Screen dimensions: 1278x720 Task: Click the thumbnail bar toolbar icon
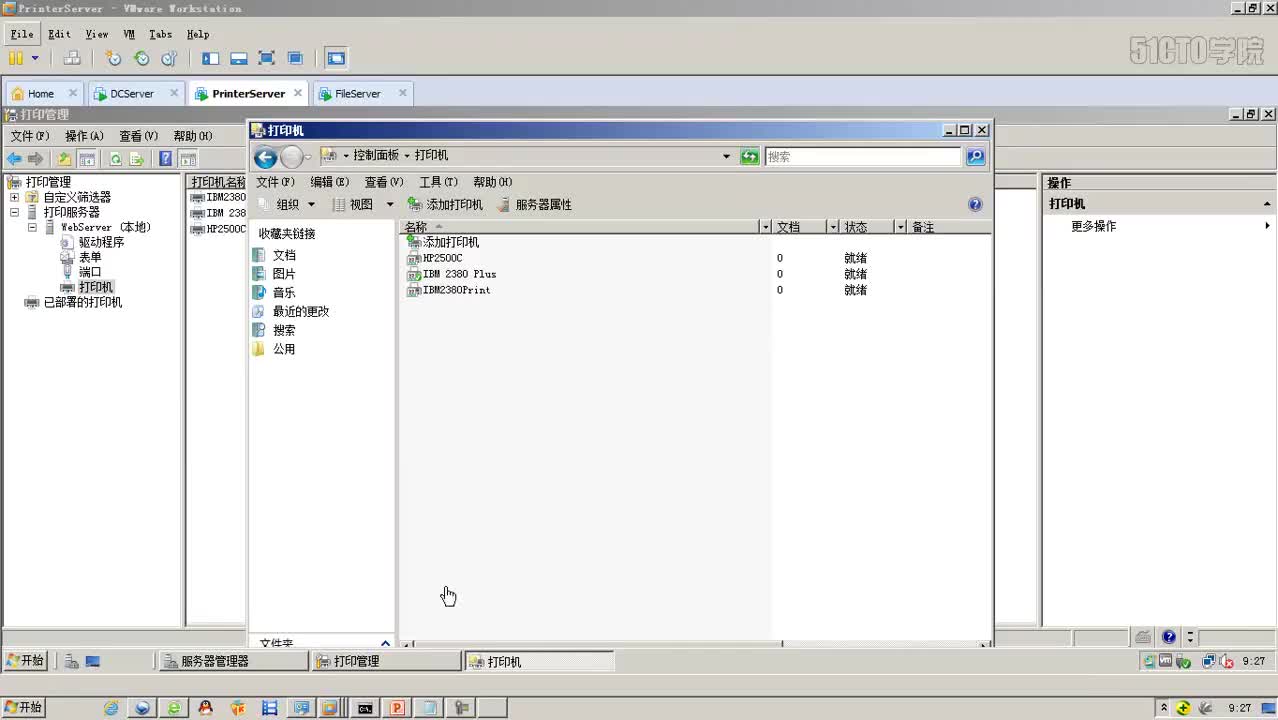[x=239, y=58]
